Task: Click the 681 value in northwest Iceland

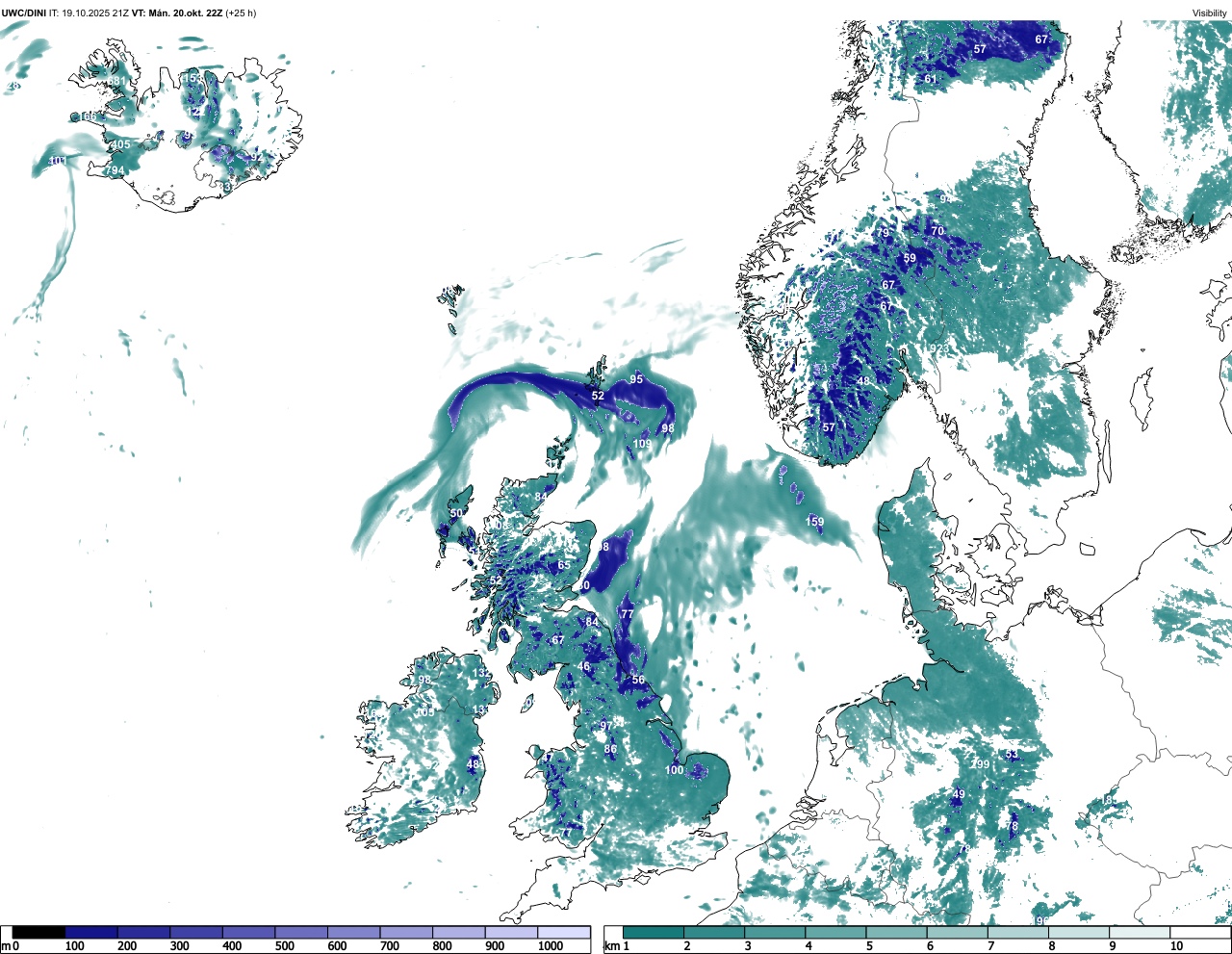Action: tap(116, 81)
